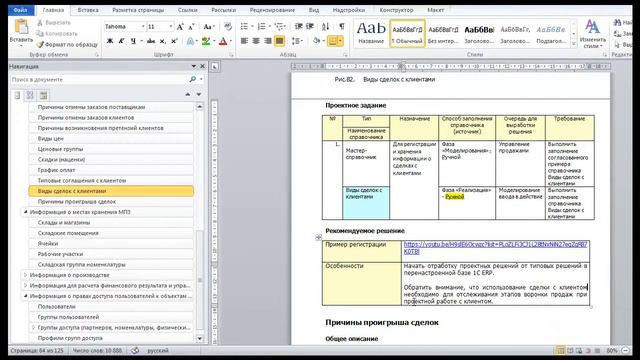Click the table move handle icon
This screenshot has height=360, width=640.
[318, 237]
